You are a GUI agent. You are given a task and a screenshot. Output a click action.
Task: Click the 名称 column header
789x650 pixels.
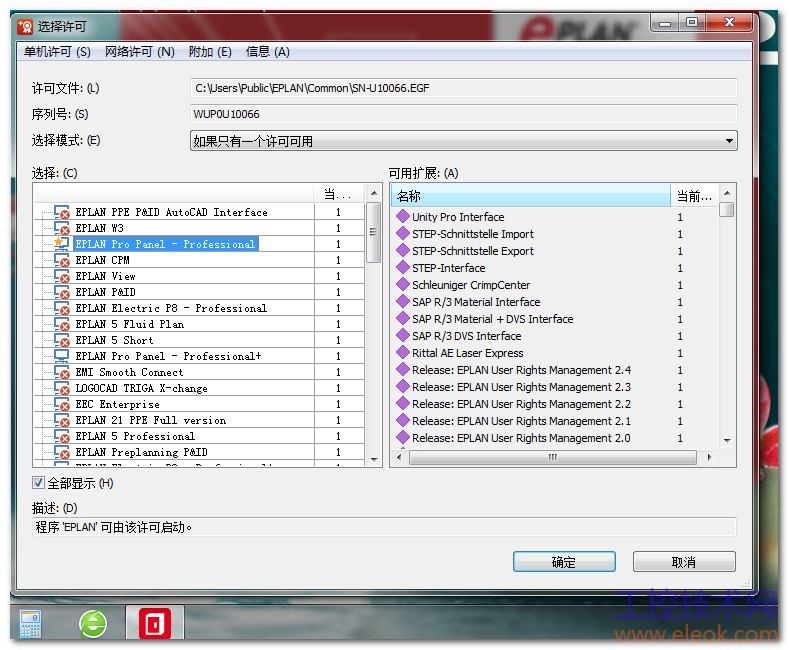pyautogui.click(x=531, y=196)
